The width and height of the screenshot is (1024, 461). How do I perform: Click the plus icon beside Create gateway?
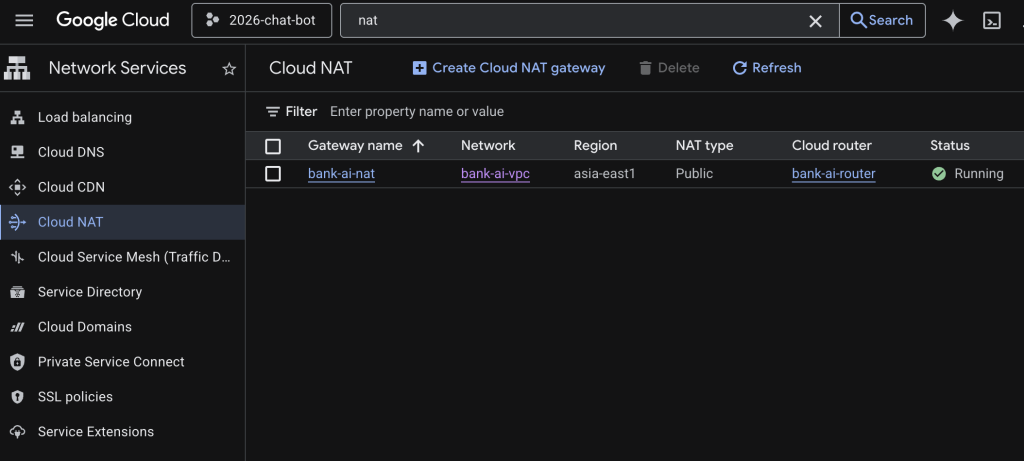coord(419,68)
